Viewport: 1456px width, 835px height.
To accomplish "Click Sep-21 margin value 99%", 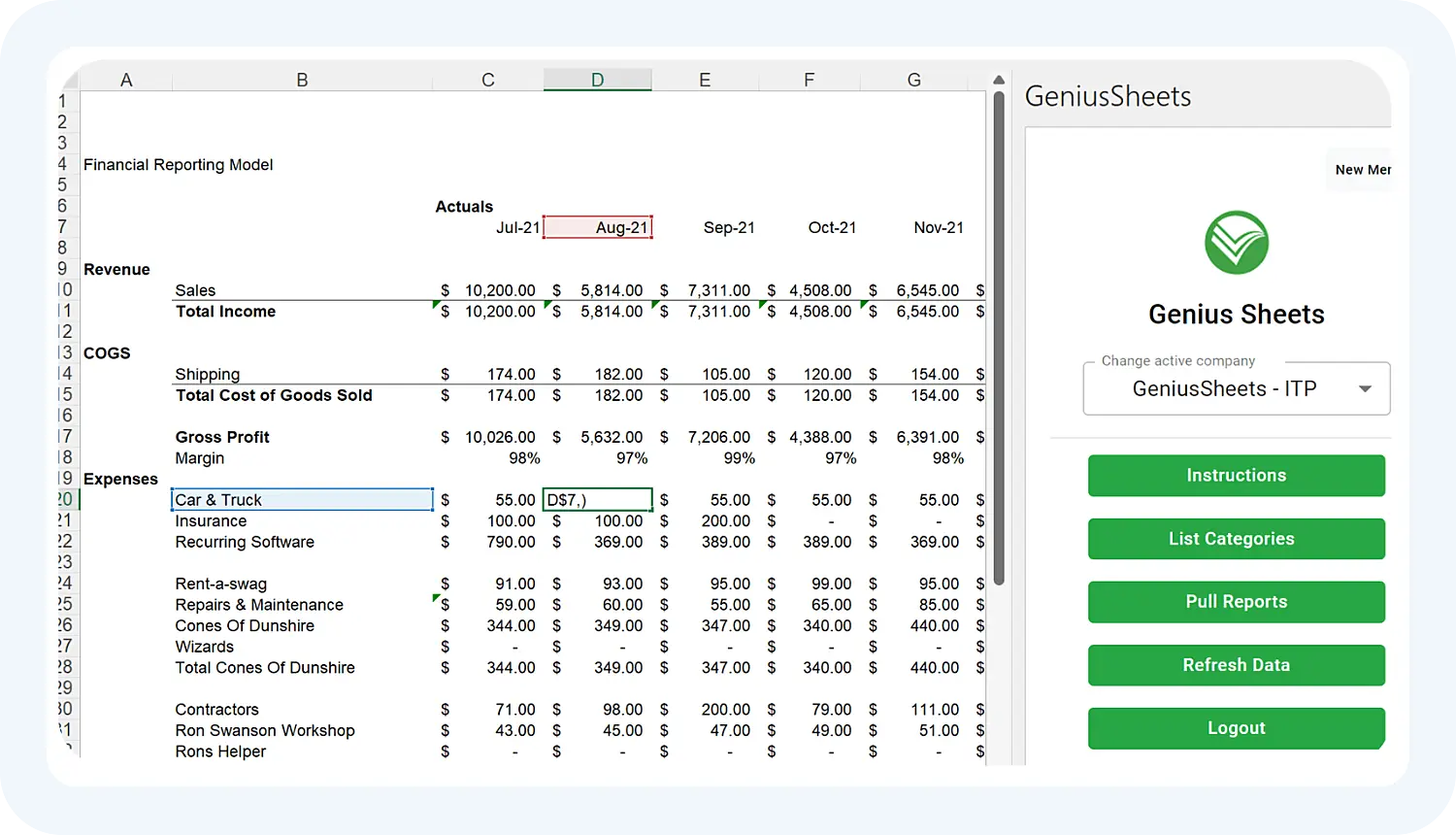I will [x=739, y=458].
